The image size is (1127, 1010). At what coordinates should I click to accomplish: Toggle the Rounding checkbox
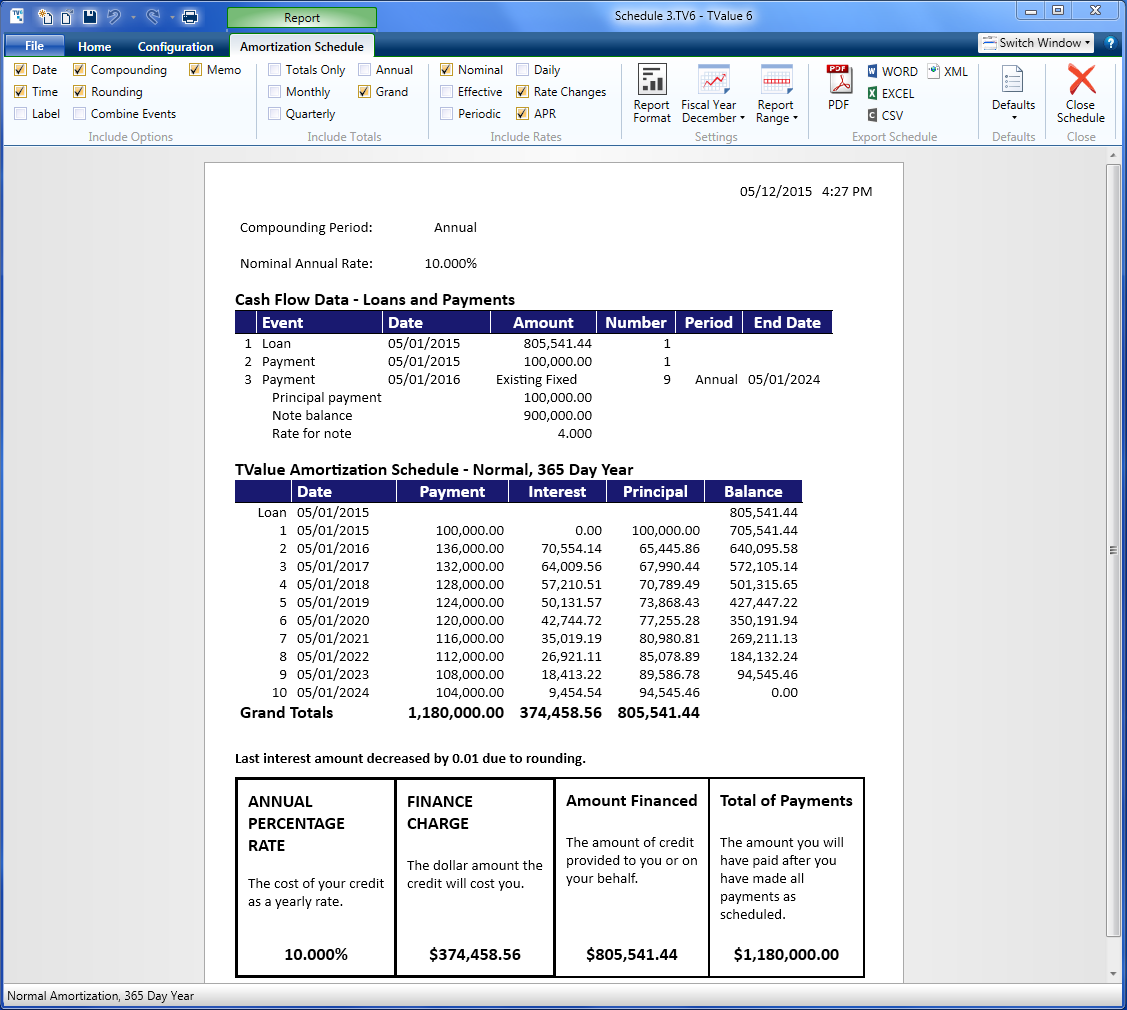tap(79, 91)
